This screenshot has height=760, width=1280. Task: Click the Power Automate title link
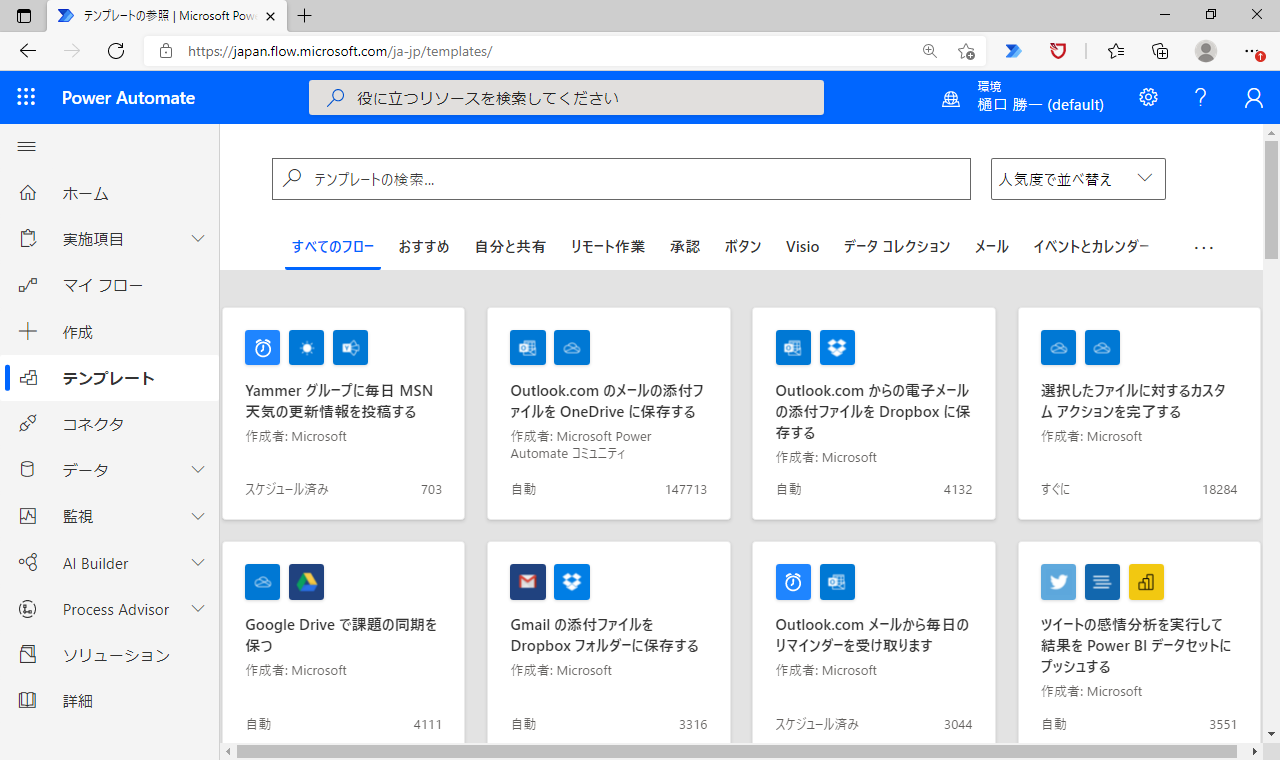[x=128, y=98]
